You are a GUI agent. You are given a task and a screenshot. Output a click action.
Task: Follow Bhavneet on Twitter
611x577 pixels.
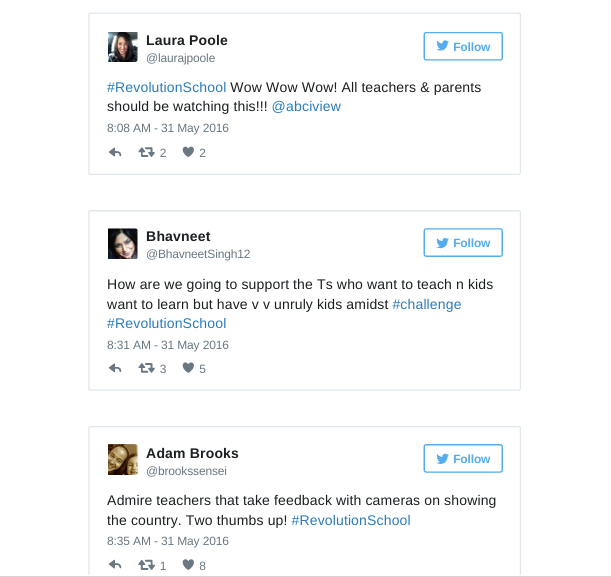click(462, 243)
